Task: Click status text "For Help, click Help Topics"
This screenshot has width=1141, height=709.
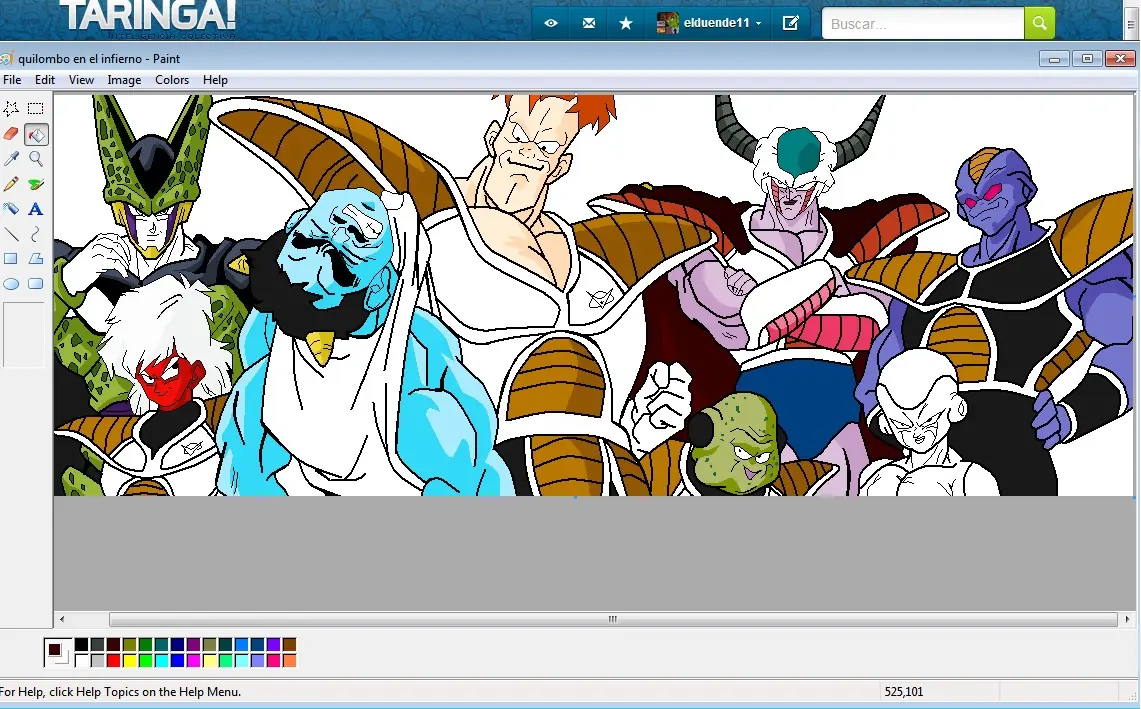Action: (x=121, y=692)
